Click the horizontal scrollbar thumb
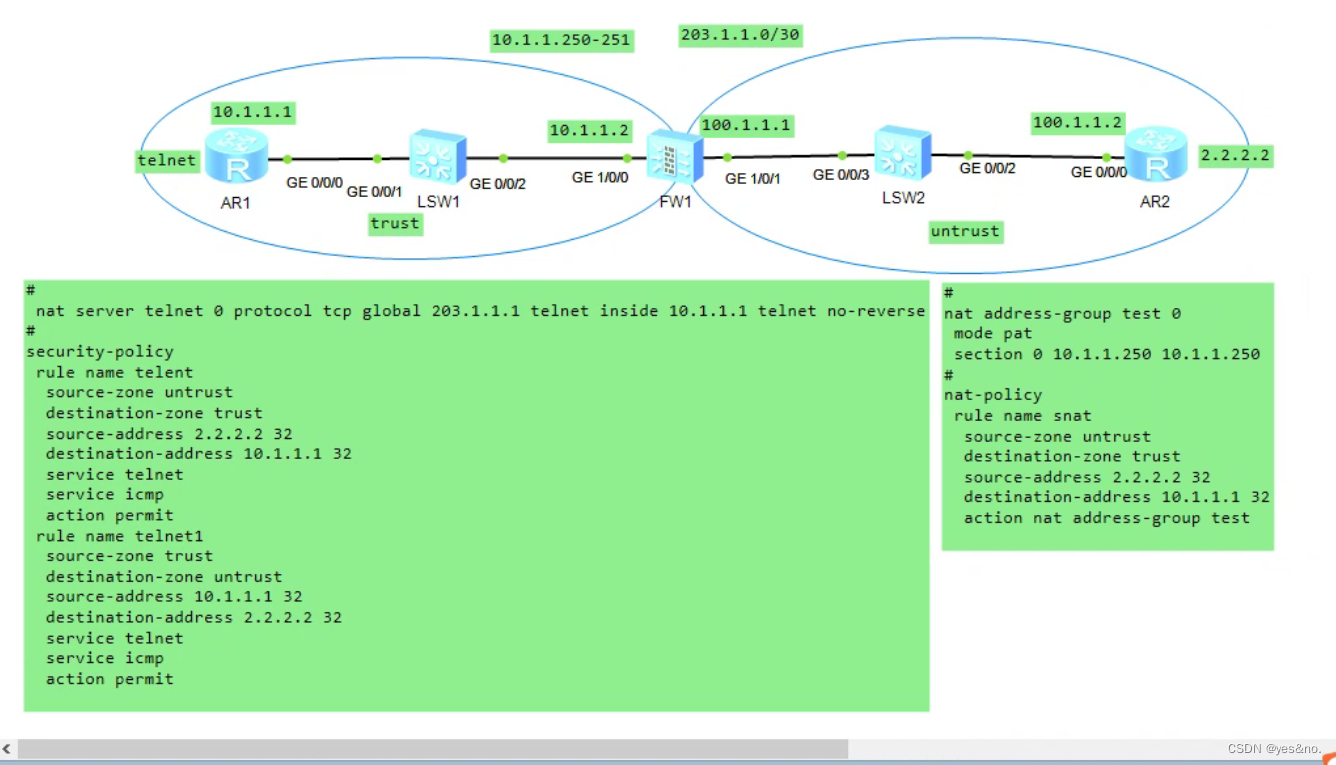This screenshot has width=1336, height=765. coord(433,749)
